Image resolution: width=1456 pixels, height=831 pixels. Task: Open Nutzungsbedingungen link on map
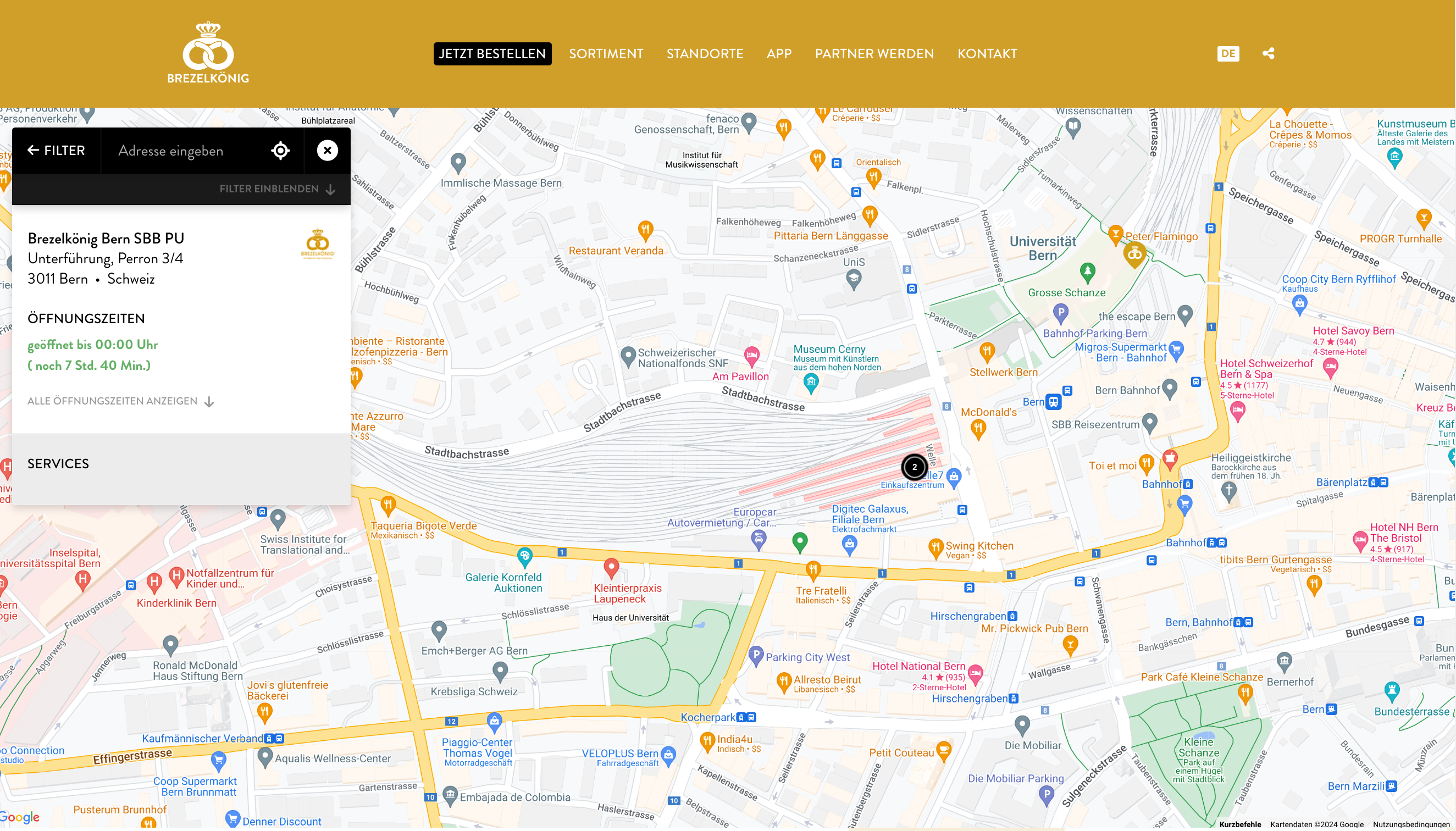(x=1410, y=824)
